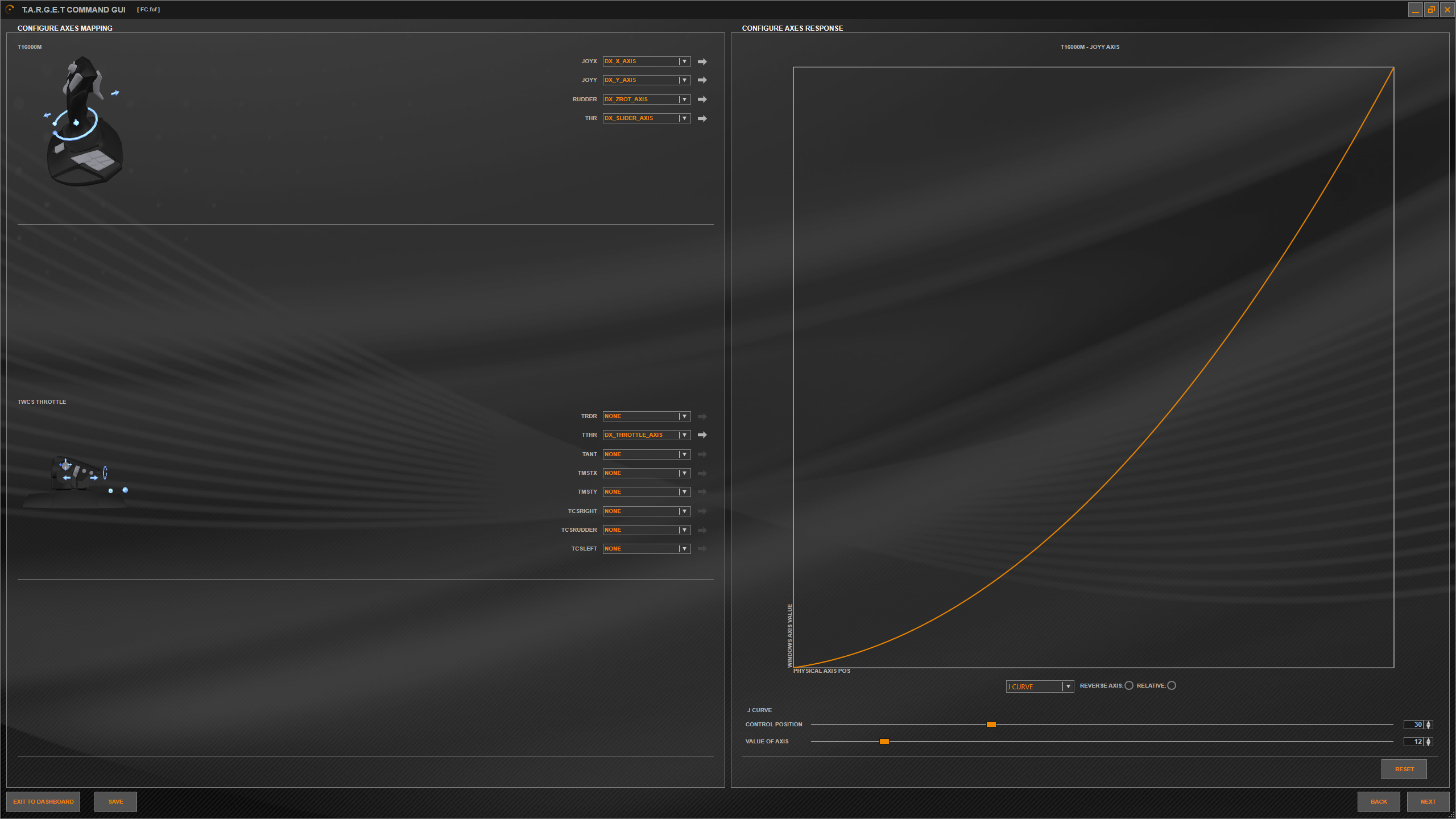Increase Control Position with up stepper arrow
The height and width of the screenshot is (819, 1456).
coord(1429,722)
